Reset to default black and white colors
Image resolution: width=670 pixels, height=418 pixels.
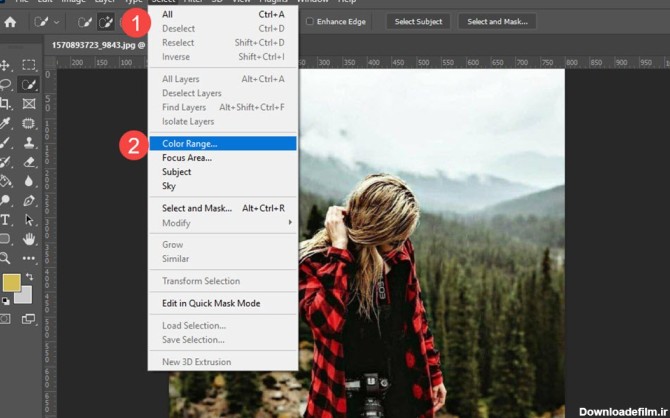pos(5,301)
